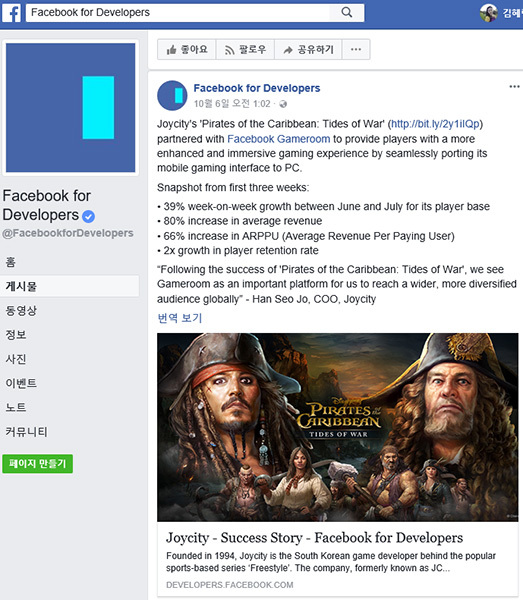Viewport: 523px width, 600px height.
Task: Click the verified badge checkmark
Action: pyautogui.click(x=88, y=217)
